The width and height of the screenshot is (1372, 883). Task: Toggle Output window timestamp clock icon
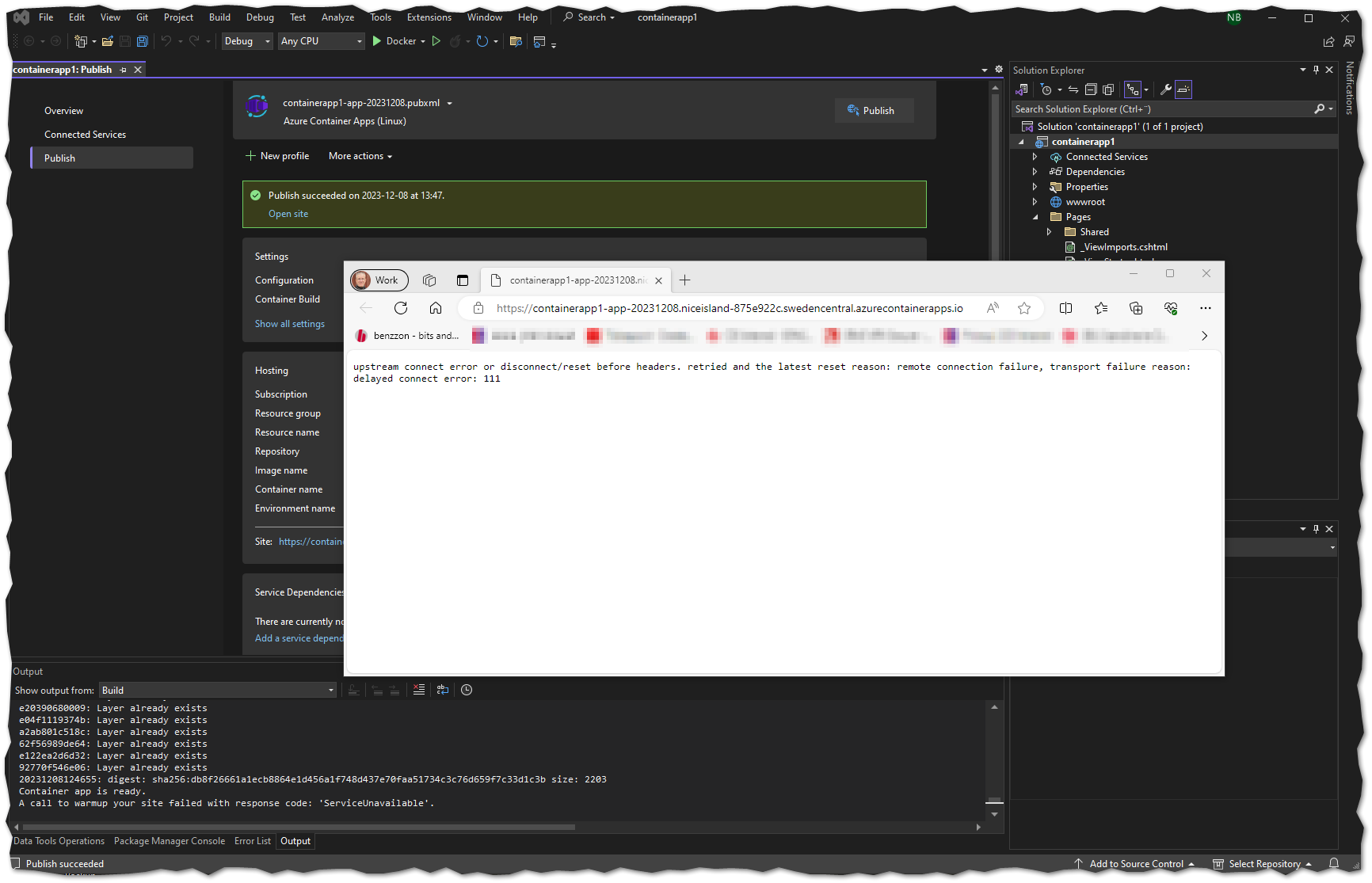pos(467,690)
